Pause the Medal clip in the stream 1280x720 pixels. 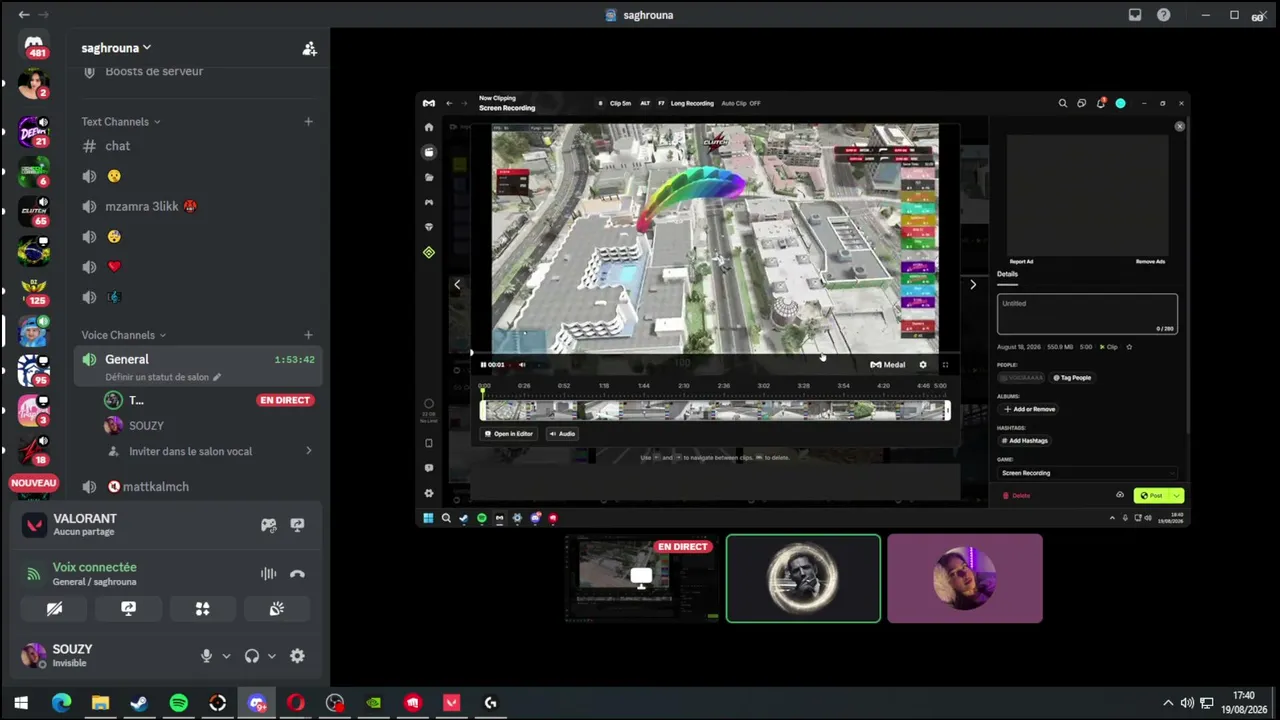pyautogui.click(x=483, y=365)
